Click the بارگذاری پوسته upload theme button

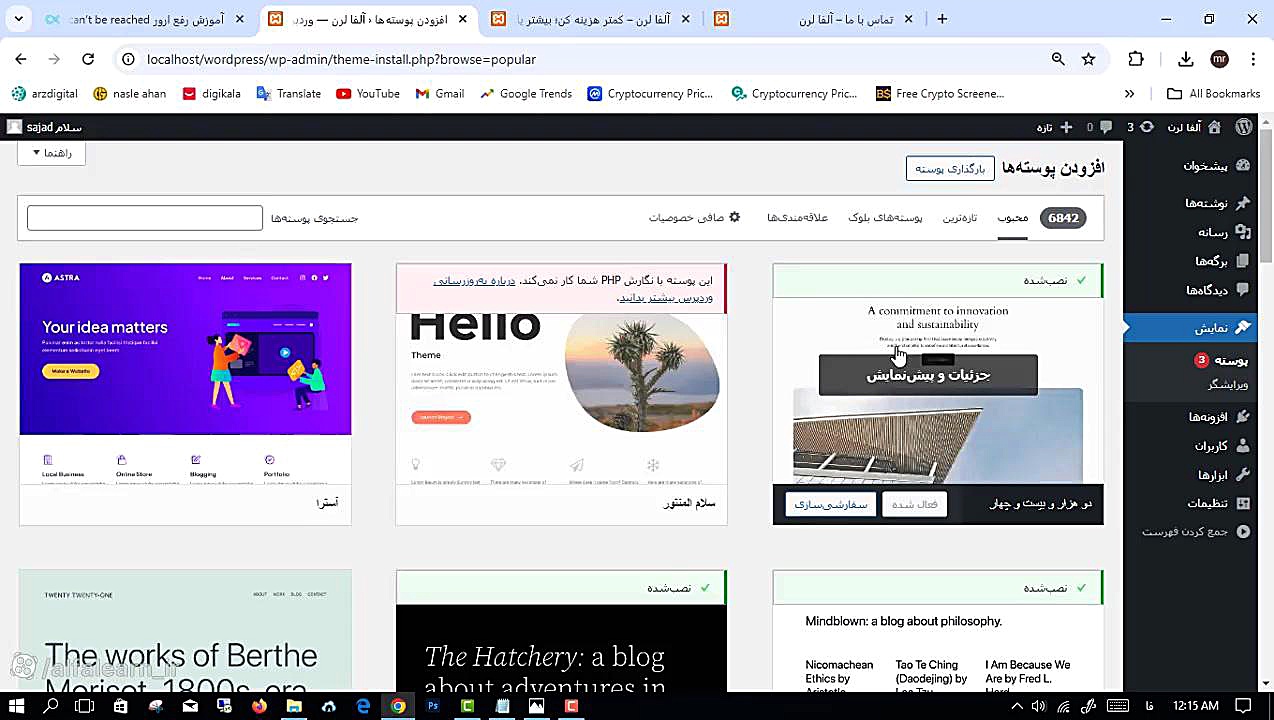[949, 168]
